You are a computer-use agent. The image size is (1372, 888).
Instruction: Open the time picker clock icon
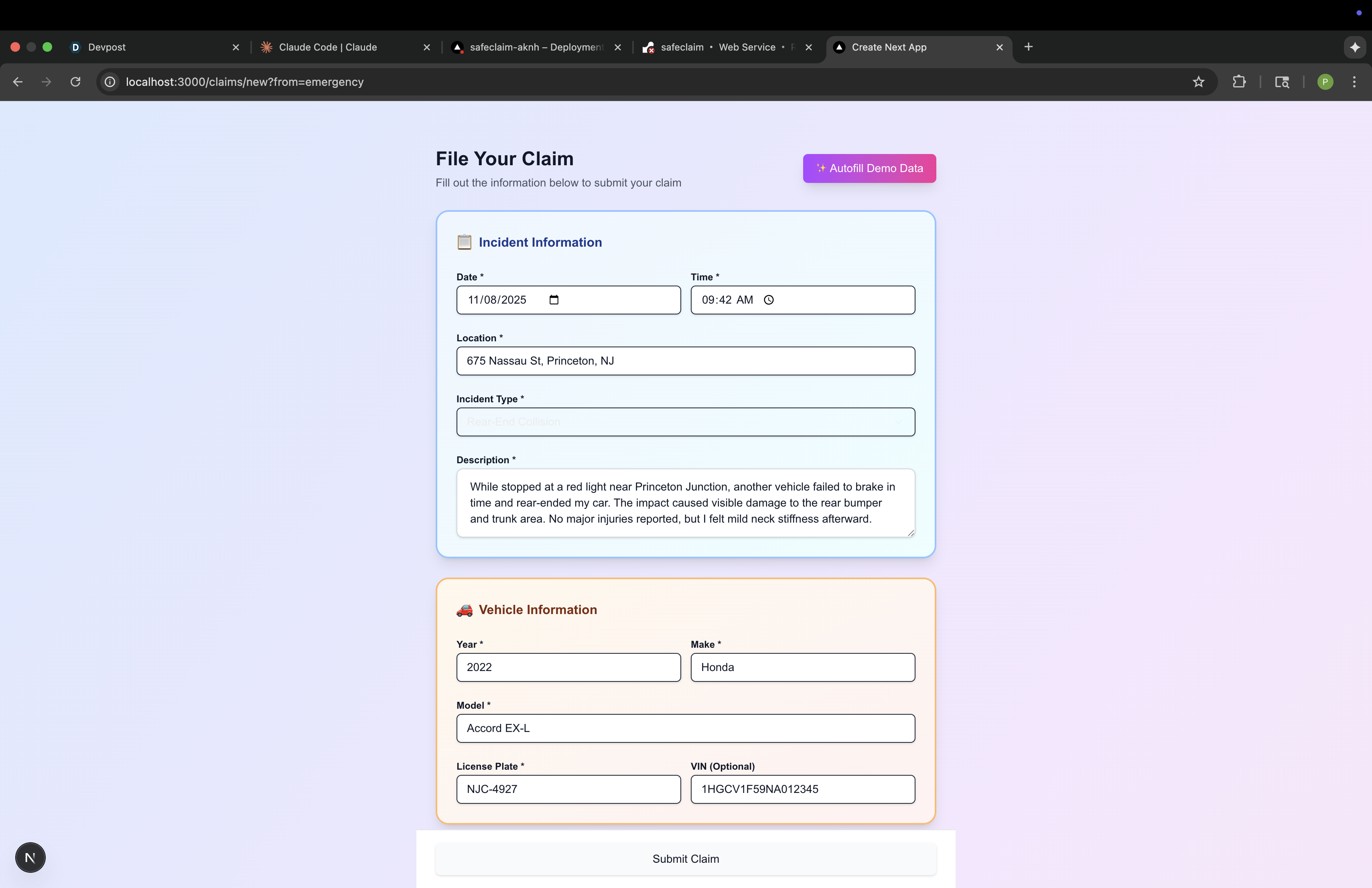pyautogui.click(x=768, y=300)
